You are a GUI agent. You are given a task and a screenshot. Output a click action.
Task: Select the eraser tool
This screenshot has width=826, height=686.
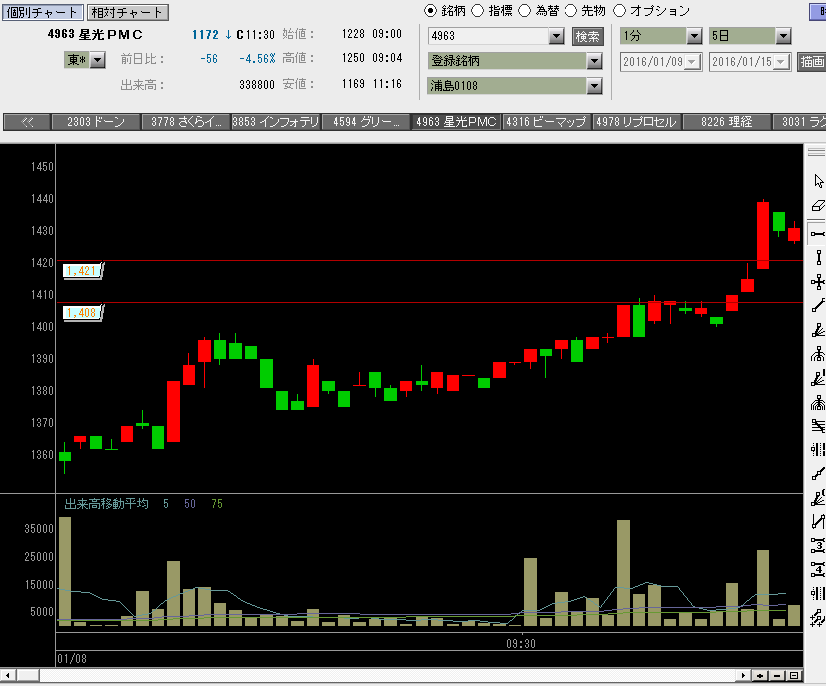818,205
